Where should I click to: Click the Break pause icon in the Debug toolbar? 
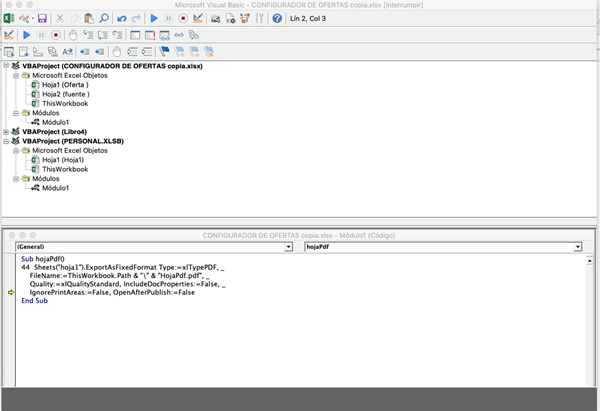point(41,35)
